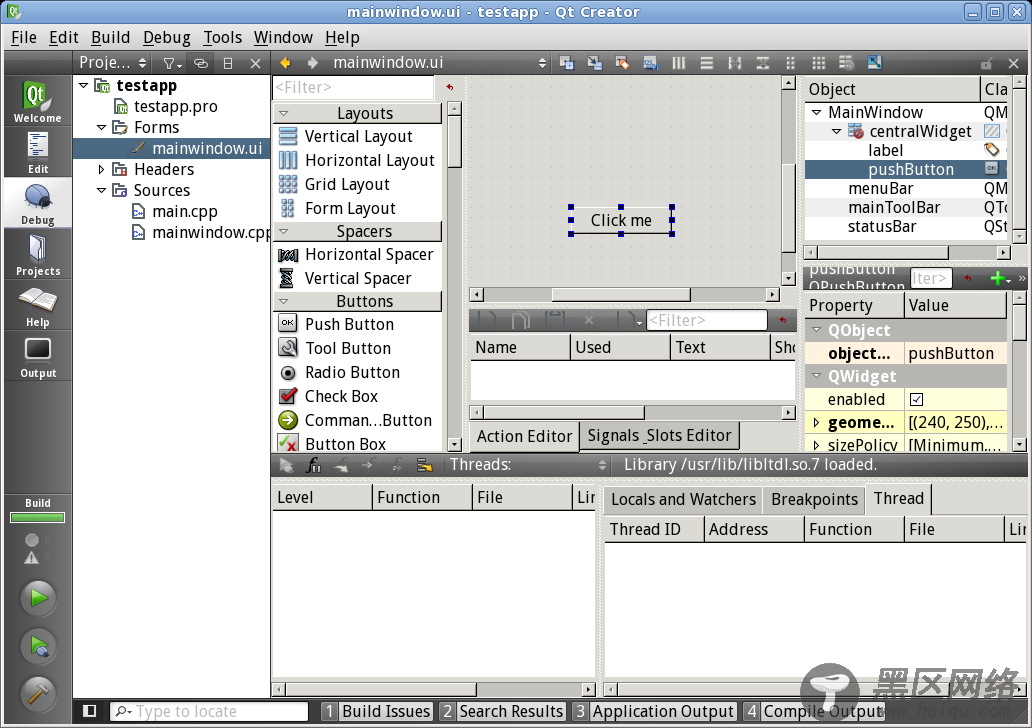
Task: Select the Click me button on form
Action: pyautogui.click(x=621, y=220)
